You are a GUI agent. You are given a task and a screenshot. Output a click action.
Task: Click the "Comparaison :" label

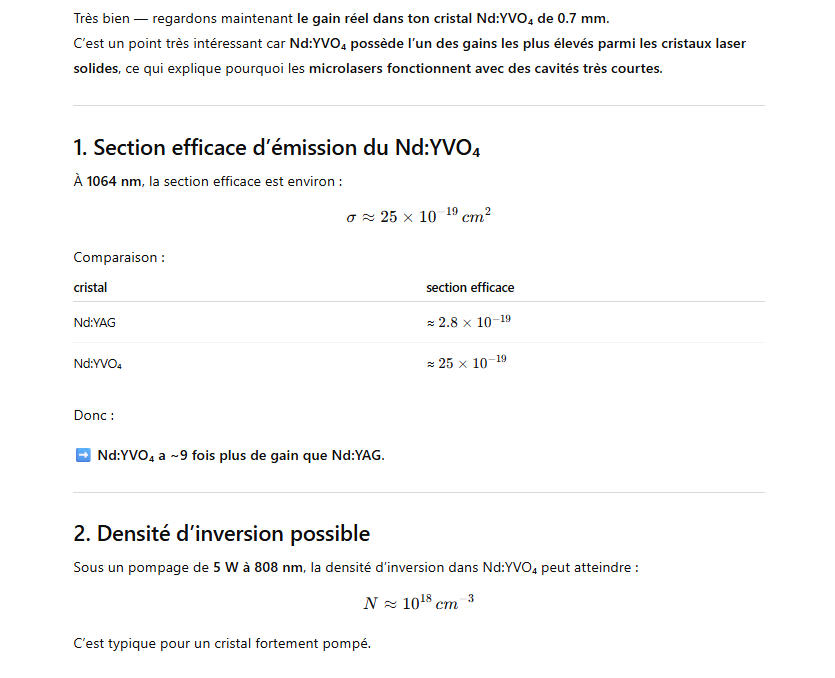click(119, 257)
